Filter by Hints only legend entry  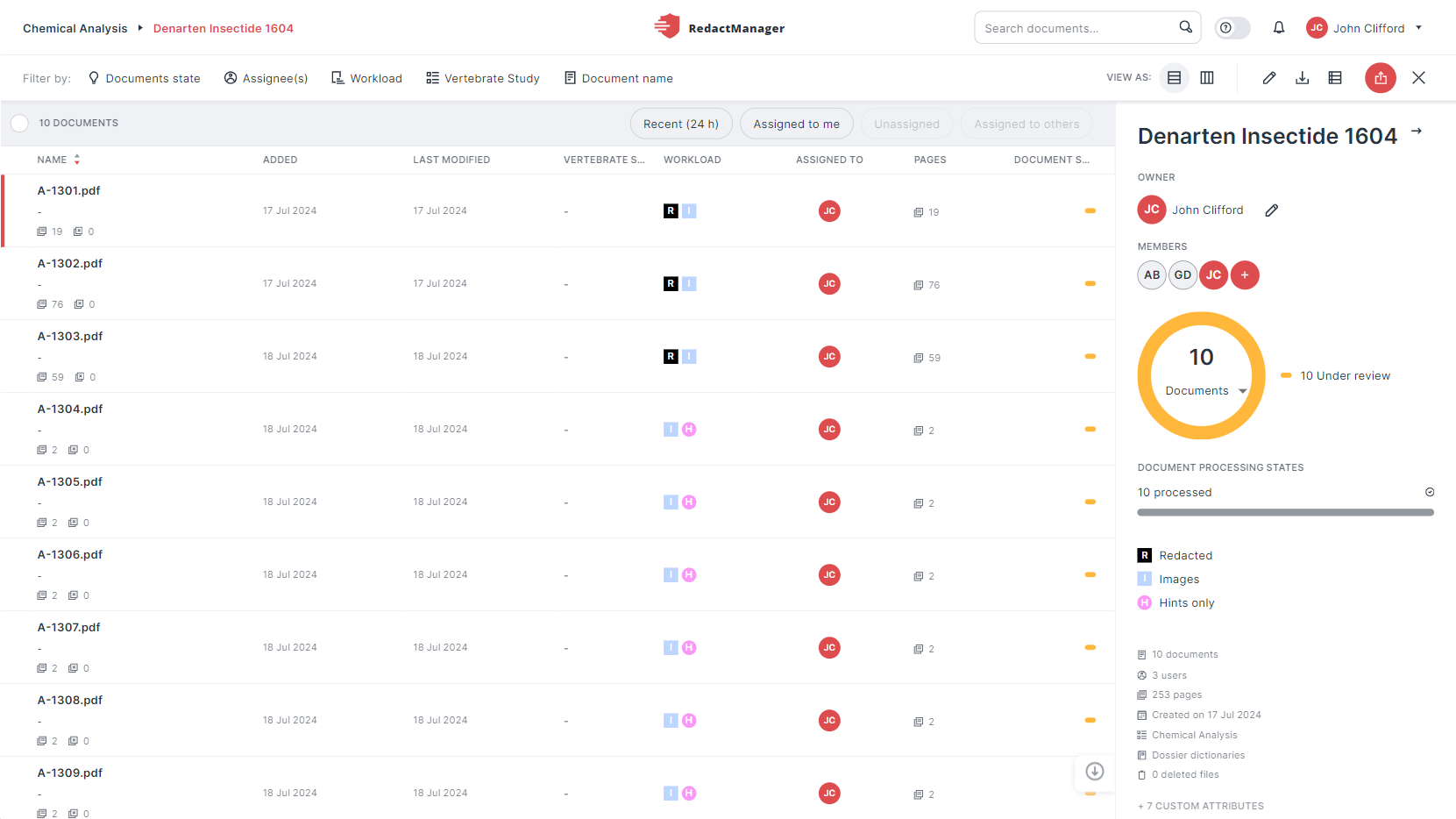tap(1176, 602)
